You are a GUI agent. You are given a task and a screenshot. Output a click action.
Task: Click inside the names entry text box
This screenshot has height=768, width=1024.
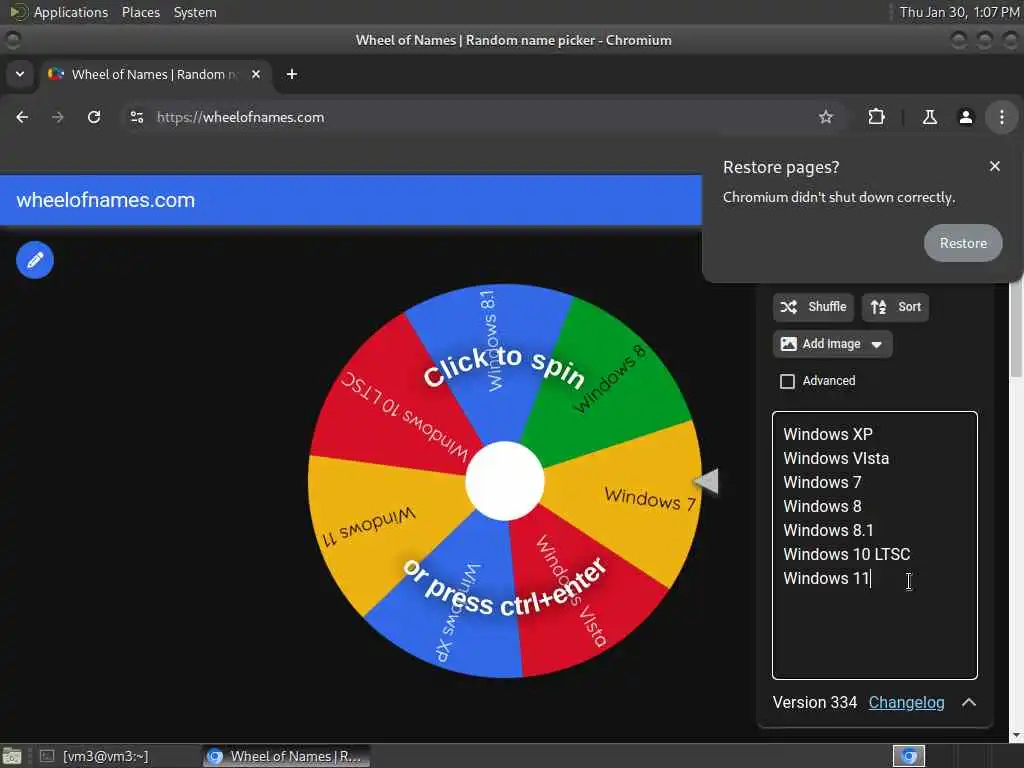[x=874, y=545]
